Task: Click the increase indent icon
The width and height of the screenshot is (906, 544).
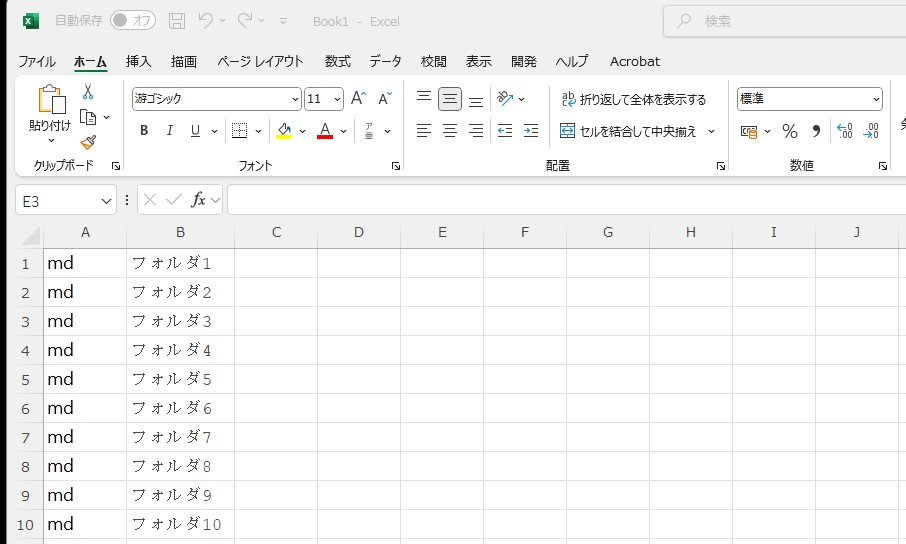Action: [530, 131]
